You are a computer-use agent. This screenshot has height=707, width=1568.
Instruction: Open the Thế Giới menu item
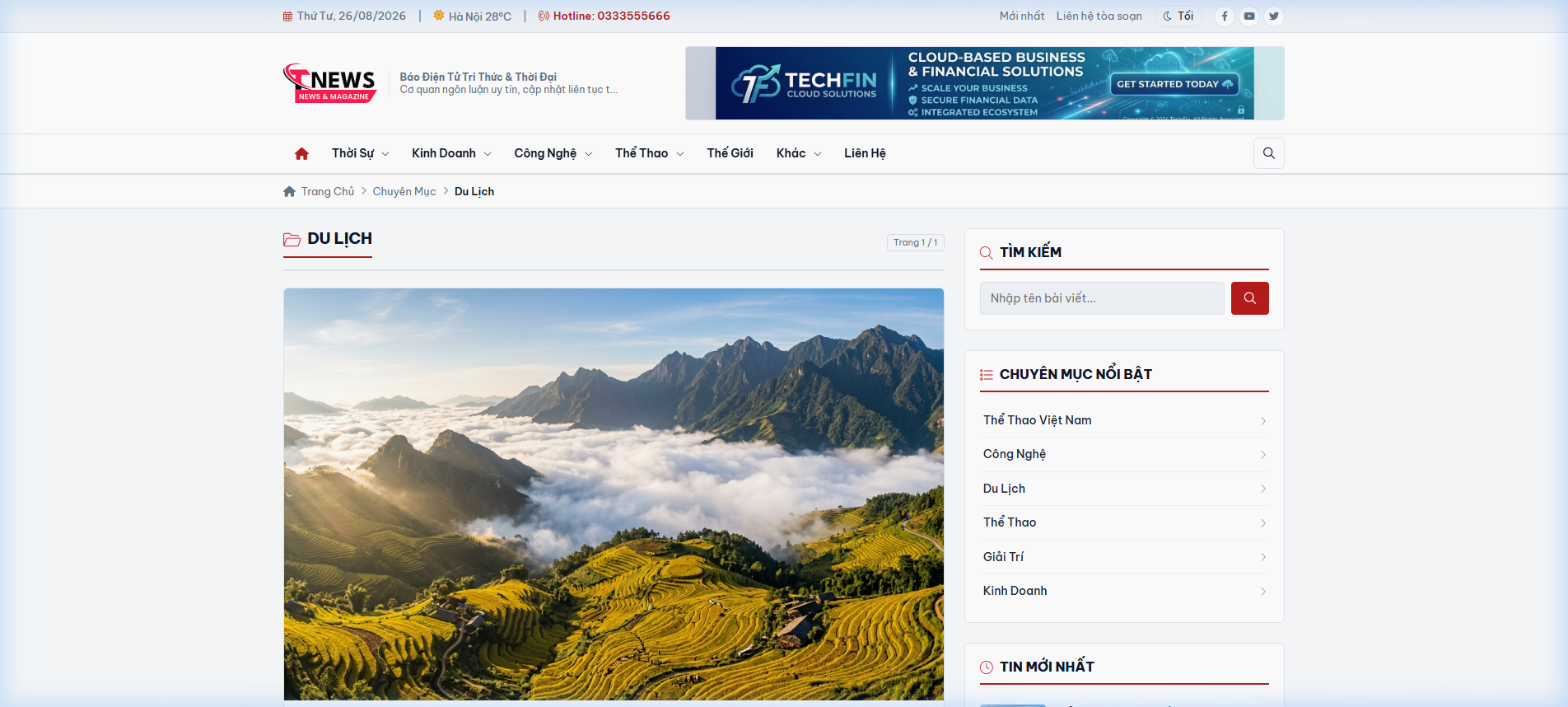tap(730, 153)
